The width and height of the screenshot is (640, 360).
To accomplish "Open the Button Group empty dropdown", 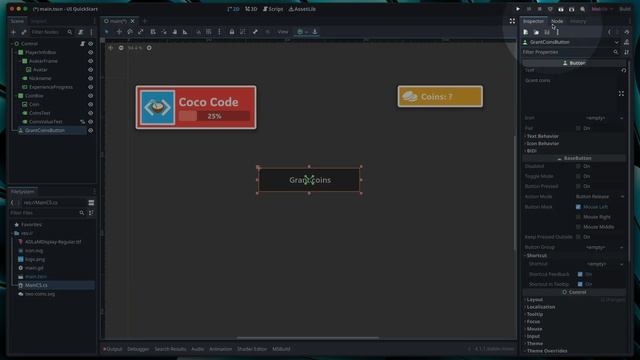I will pyautogui.click(x=600, y=247).
